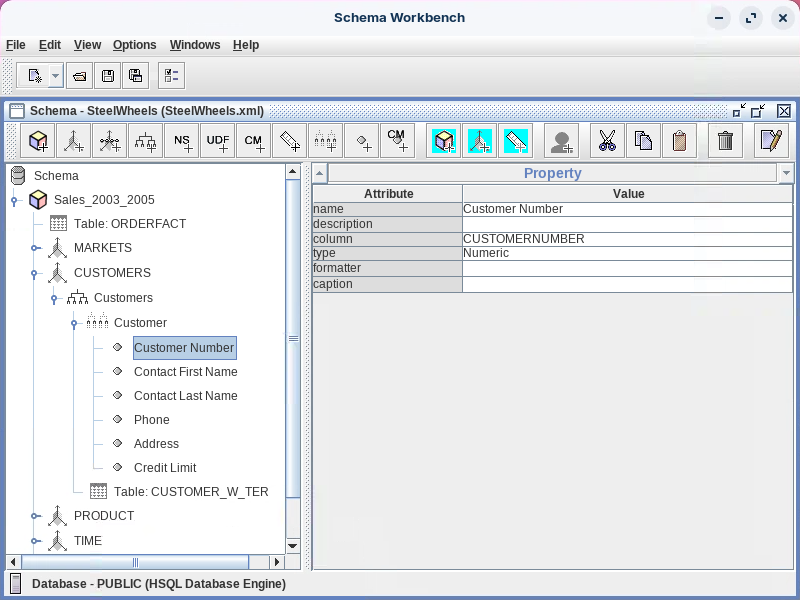
Task: Collapse the CUSTOMERS dimension node
Action: point(35,273)
